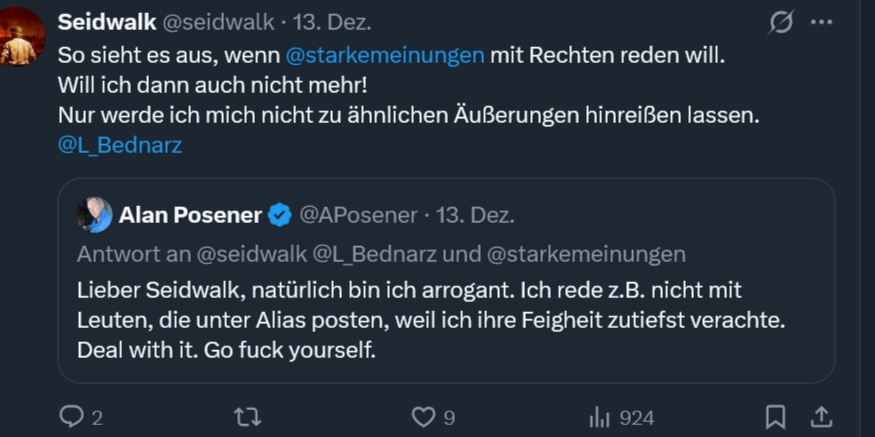Click the Alan Posener display name
The height and width of the screenshot is (437, 875).
pyautogui.click(x=190, y=215)
